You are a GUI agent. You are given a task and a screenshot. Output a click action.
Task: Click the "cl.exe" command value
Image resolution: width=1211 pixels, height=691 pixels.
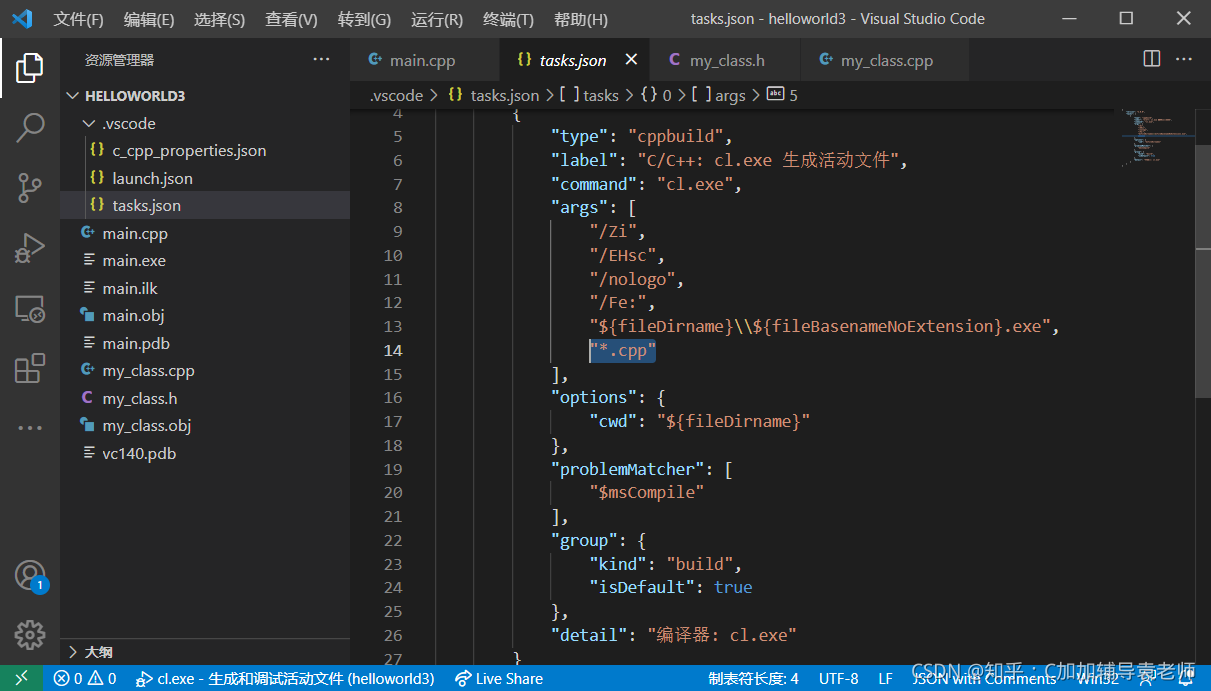(695, 184)
